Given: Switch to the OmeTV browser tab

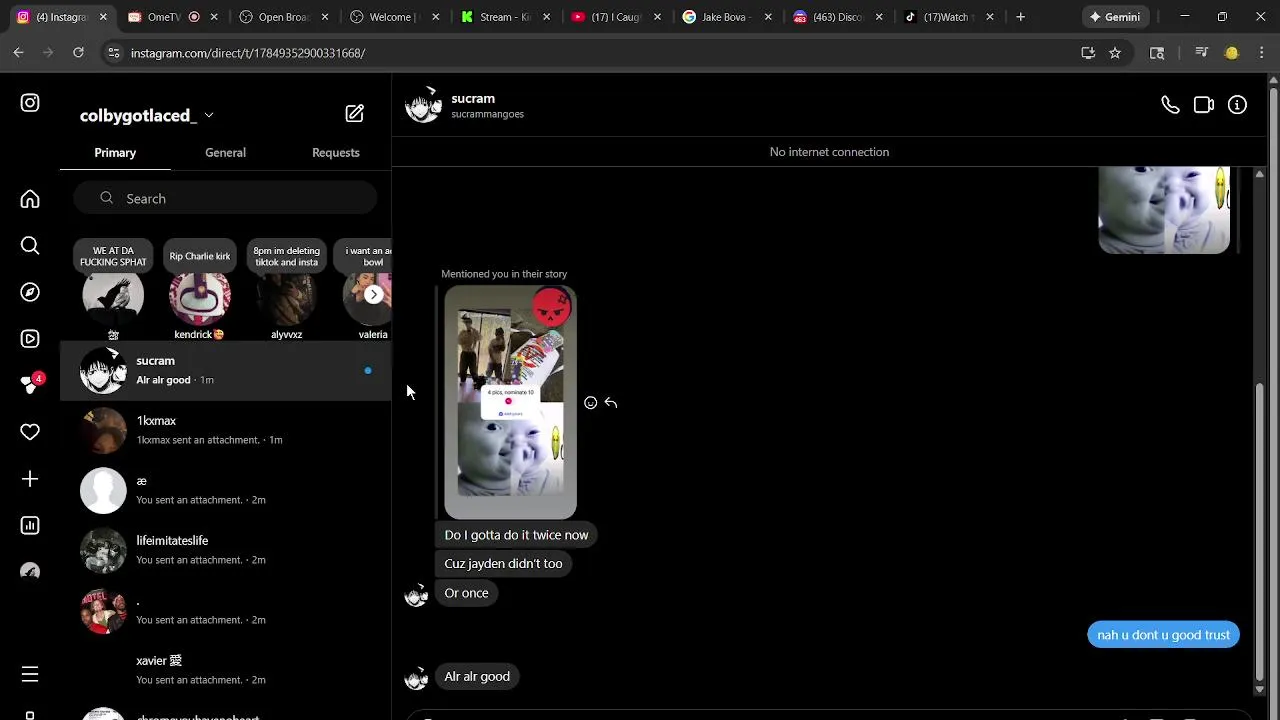Looking at the screenshot, I should coord(171,17).
